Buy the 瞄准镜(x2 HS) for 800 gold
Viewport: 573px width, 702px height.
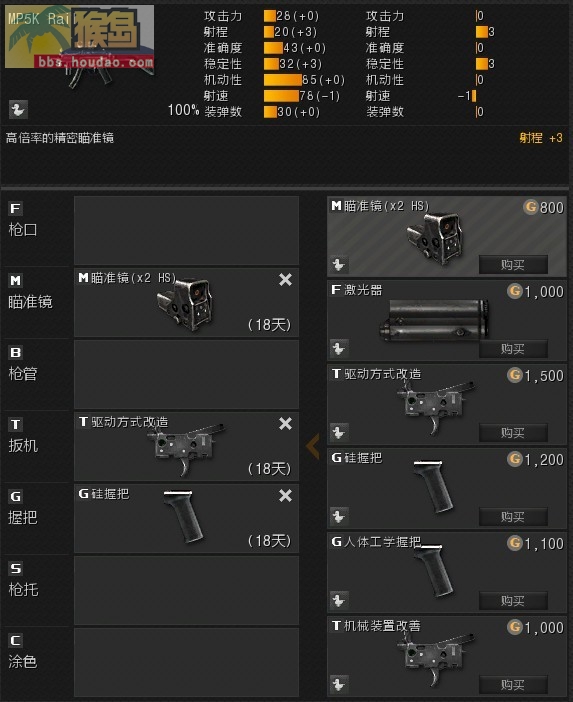513,265
